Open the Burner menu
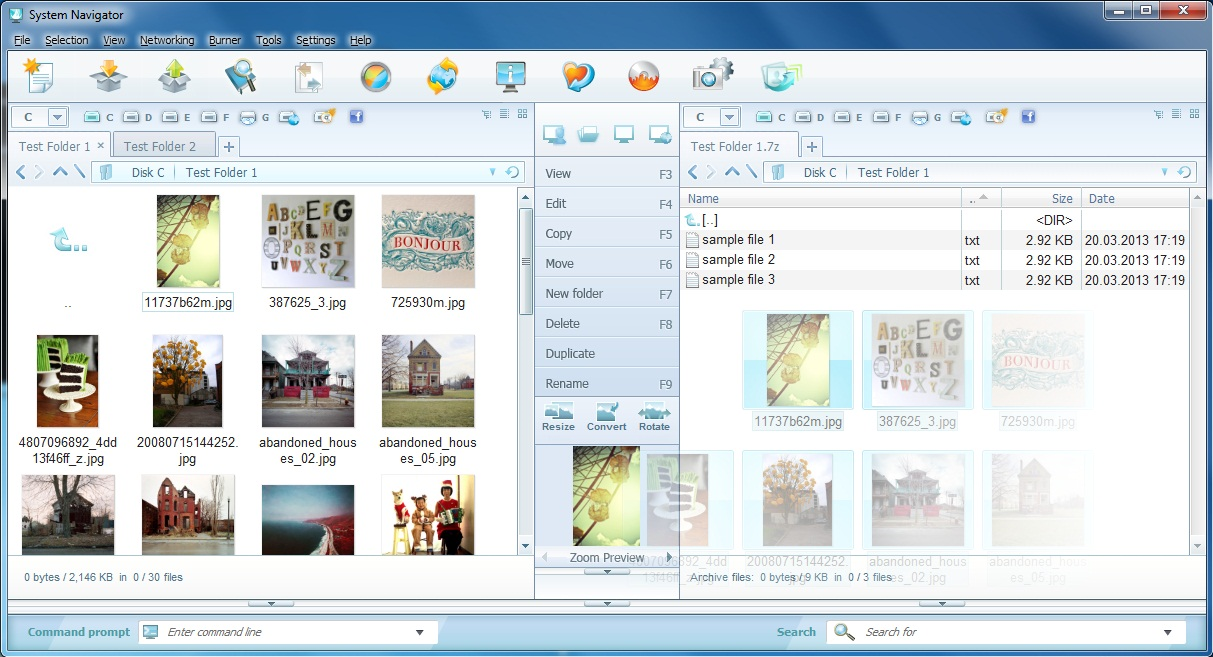Image resolution: width=1213 pixels, height=657 pixels. (x=225, y=40)
